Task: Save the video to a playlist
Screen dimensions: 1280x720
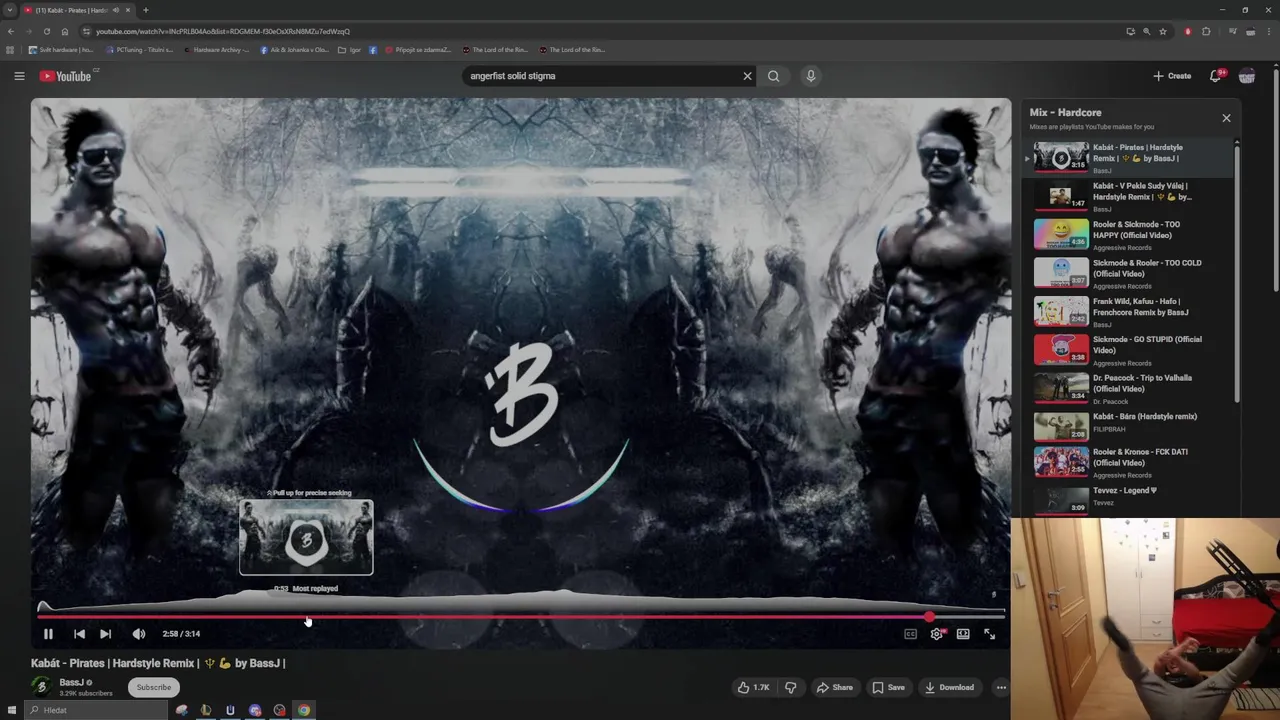Action: tap(888, 687)
